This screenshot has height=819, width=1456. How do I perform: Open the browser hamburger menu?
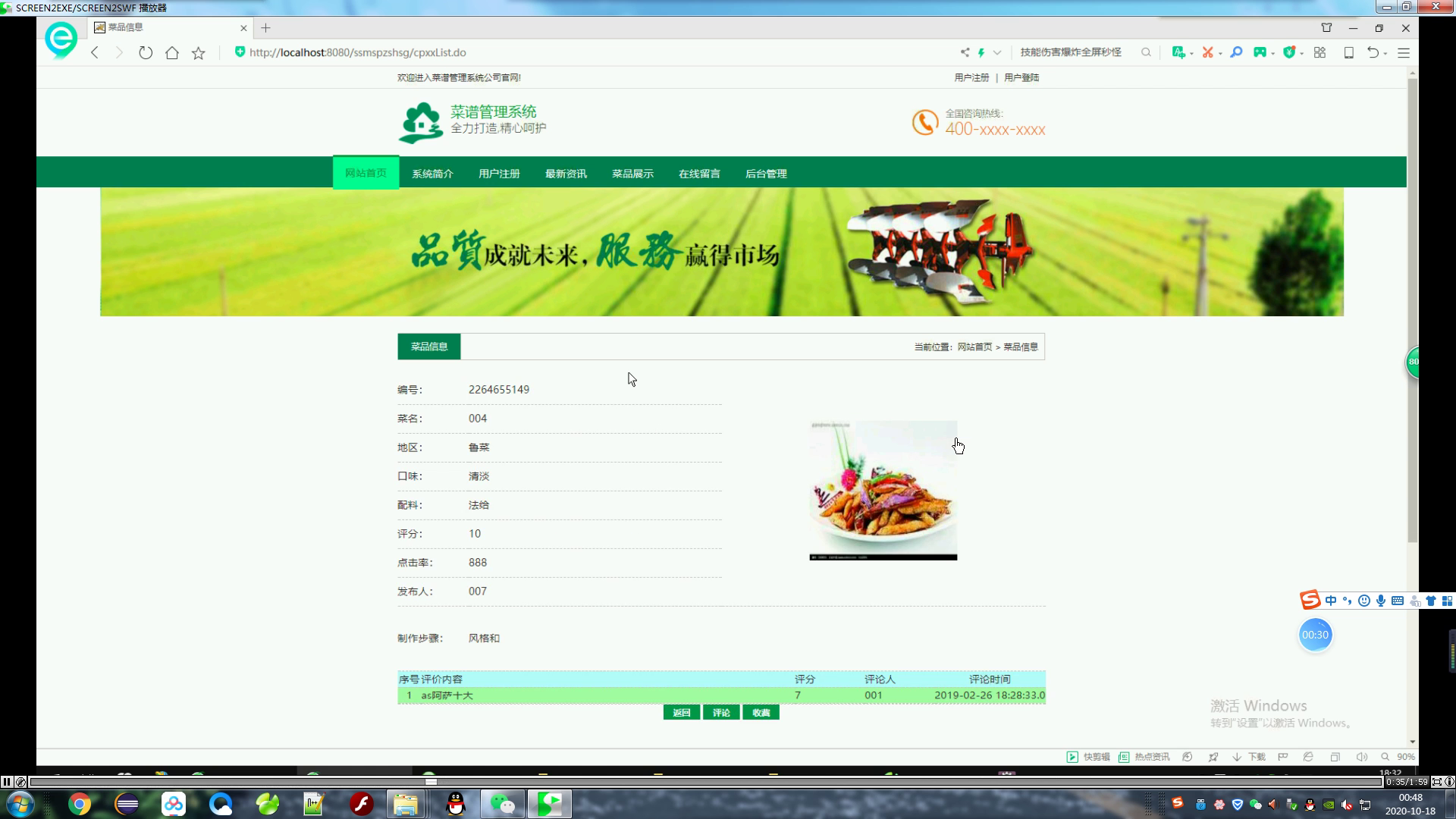[x=1404, y=52]
